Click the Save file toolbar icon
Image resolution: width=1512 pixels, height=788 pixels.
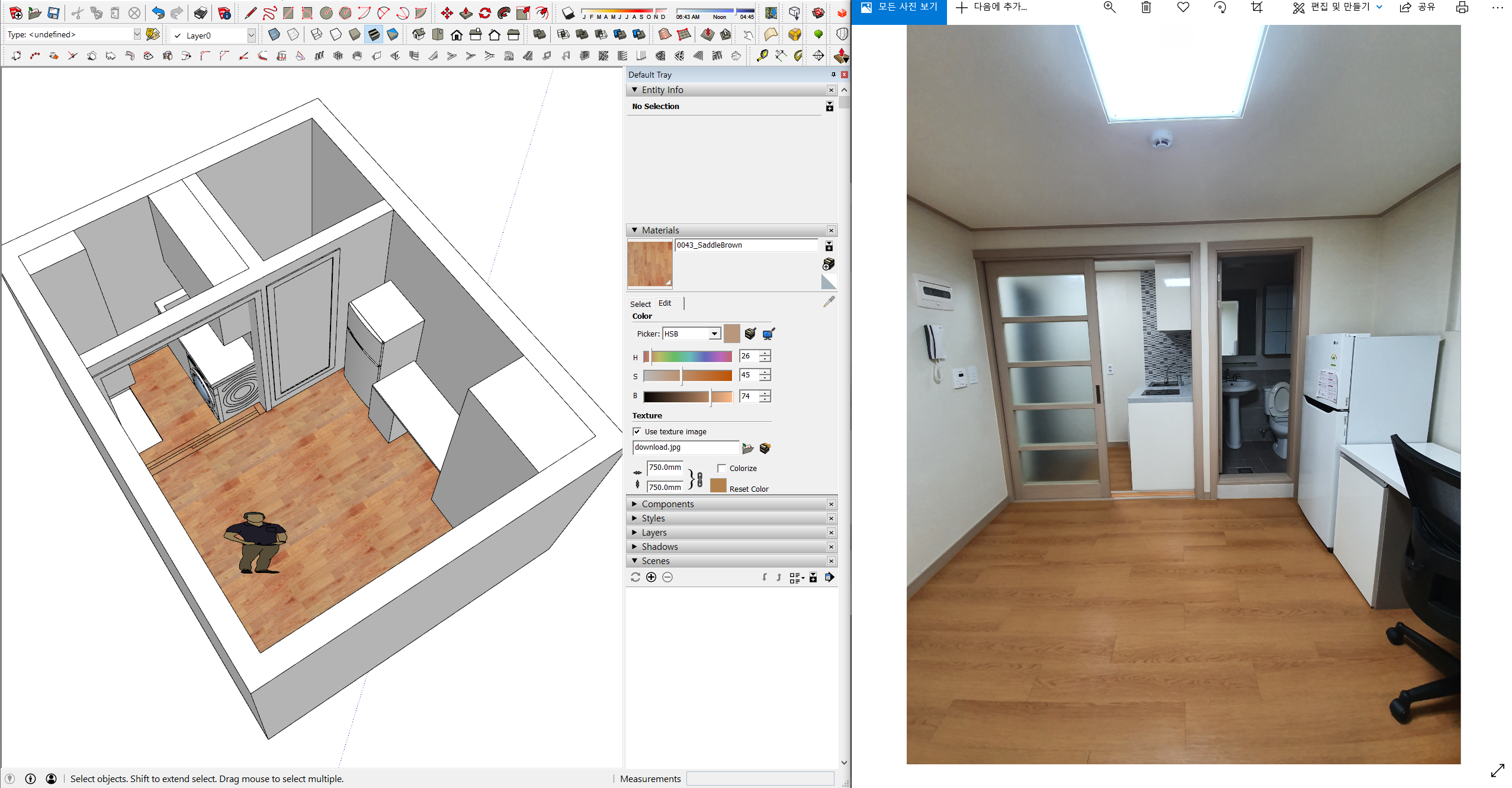click(x=53, y=13)
